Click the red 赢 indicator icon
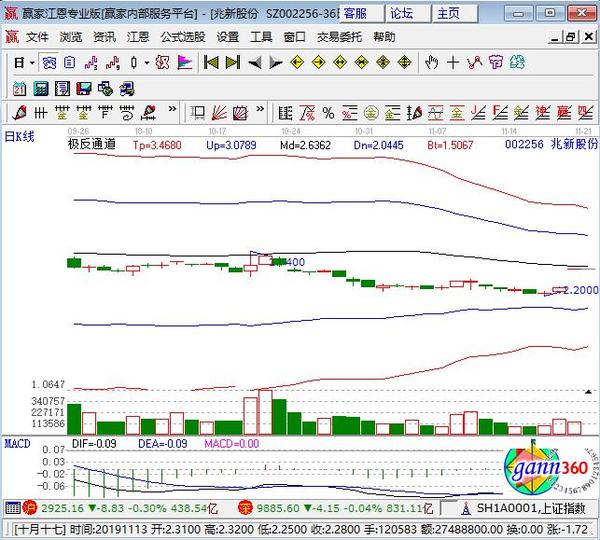The height and width of the screenshot is (540, 600). pos(564,113)
